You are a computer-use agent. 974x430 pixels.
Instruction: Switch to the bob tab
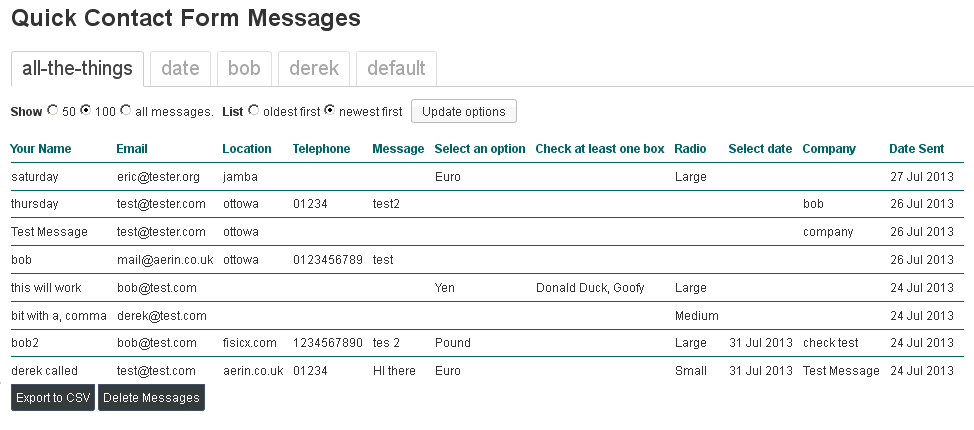pyautogui.click(x=244, y=69)
